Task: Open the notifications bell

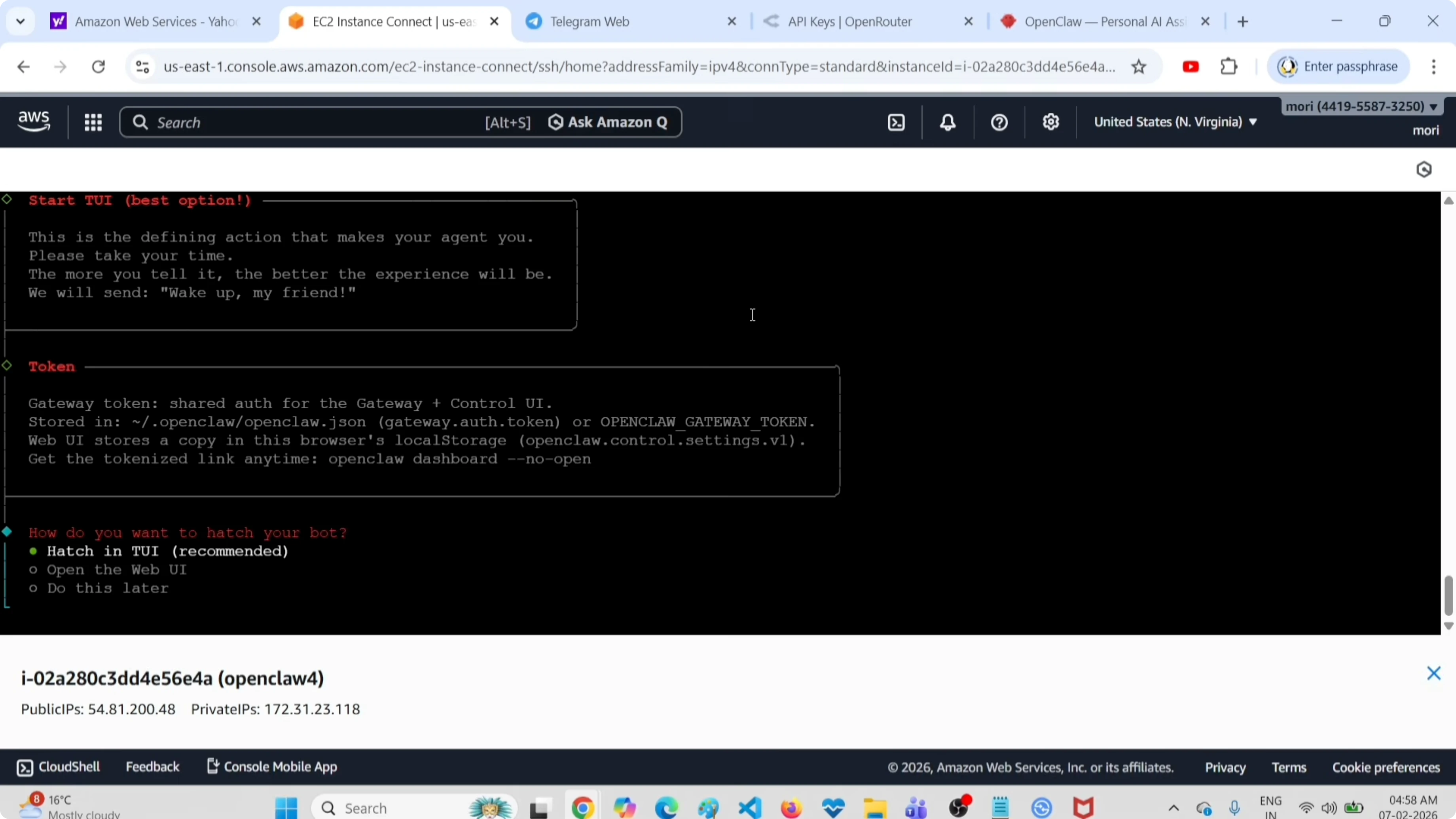Action: tap(948, 122)
